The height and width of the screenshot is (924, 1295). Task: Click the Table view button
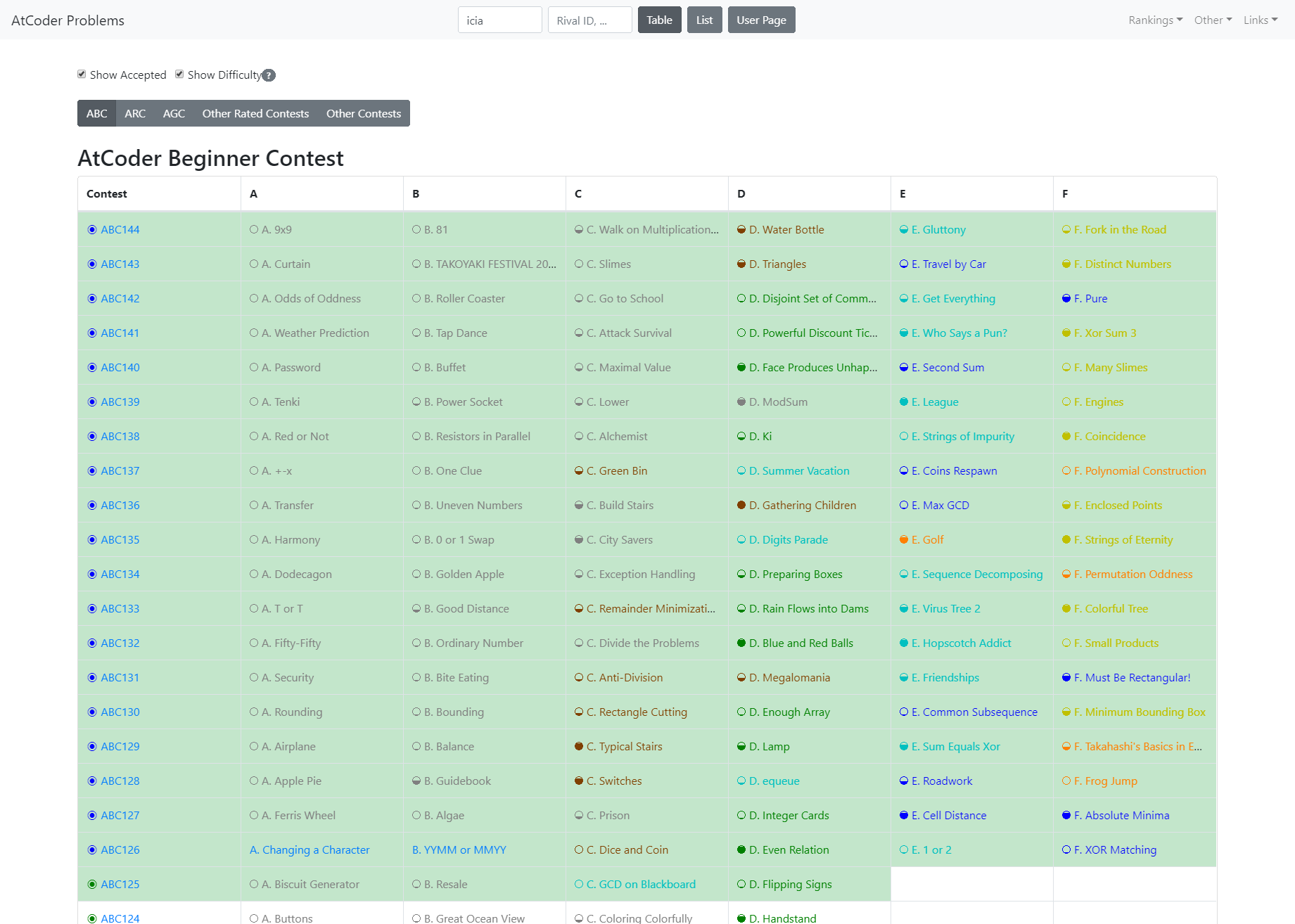[659, 20]
